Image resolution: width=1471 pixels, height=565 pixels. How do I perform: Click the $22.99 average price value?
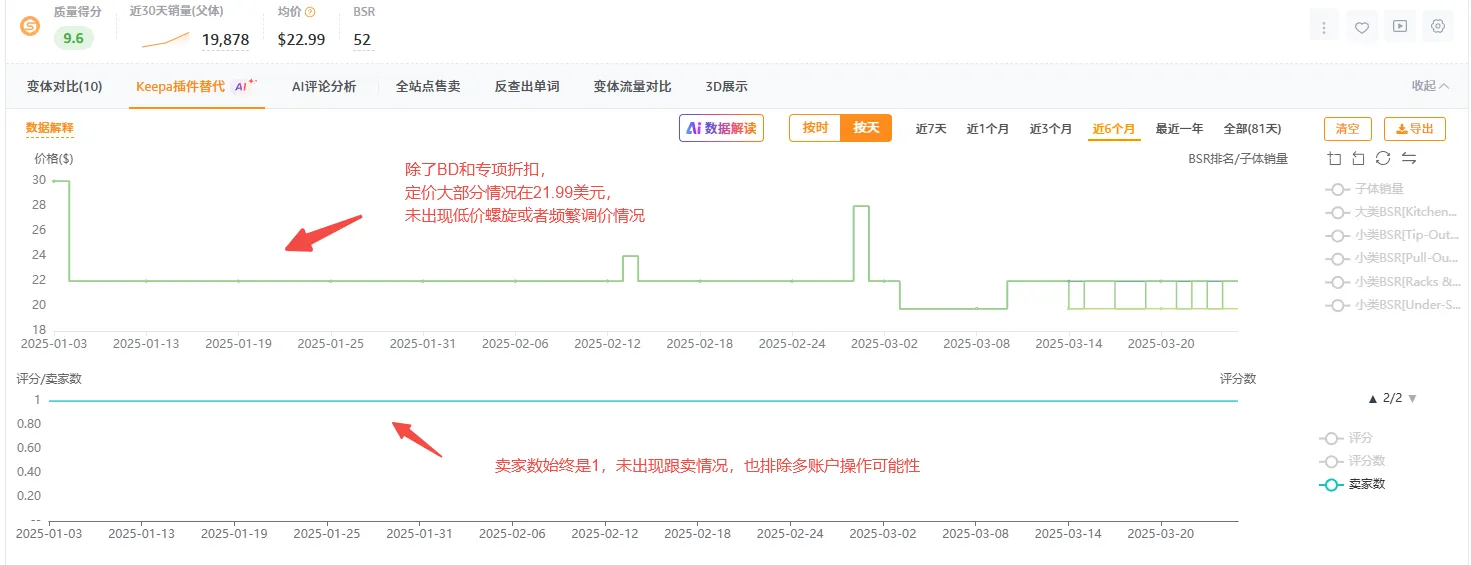pos(301,40)
